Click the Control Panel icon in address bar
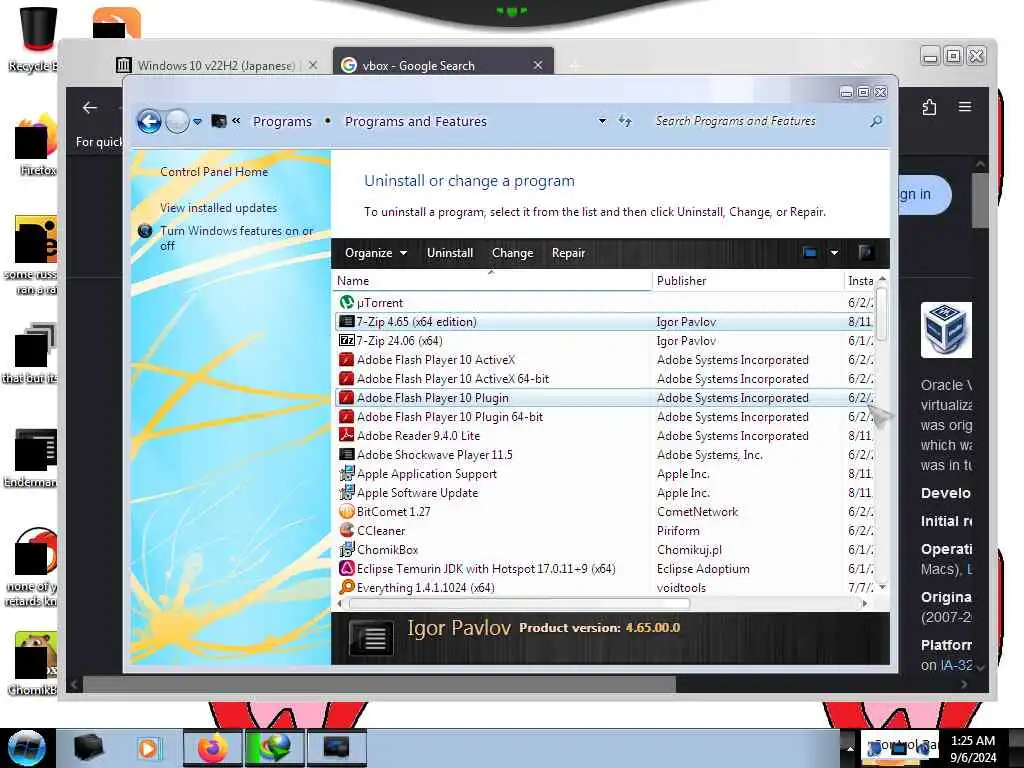 [x=219, y=121]
